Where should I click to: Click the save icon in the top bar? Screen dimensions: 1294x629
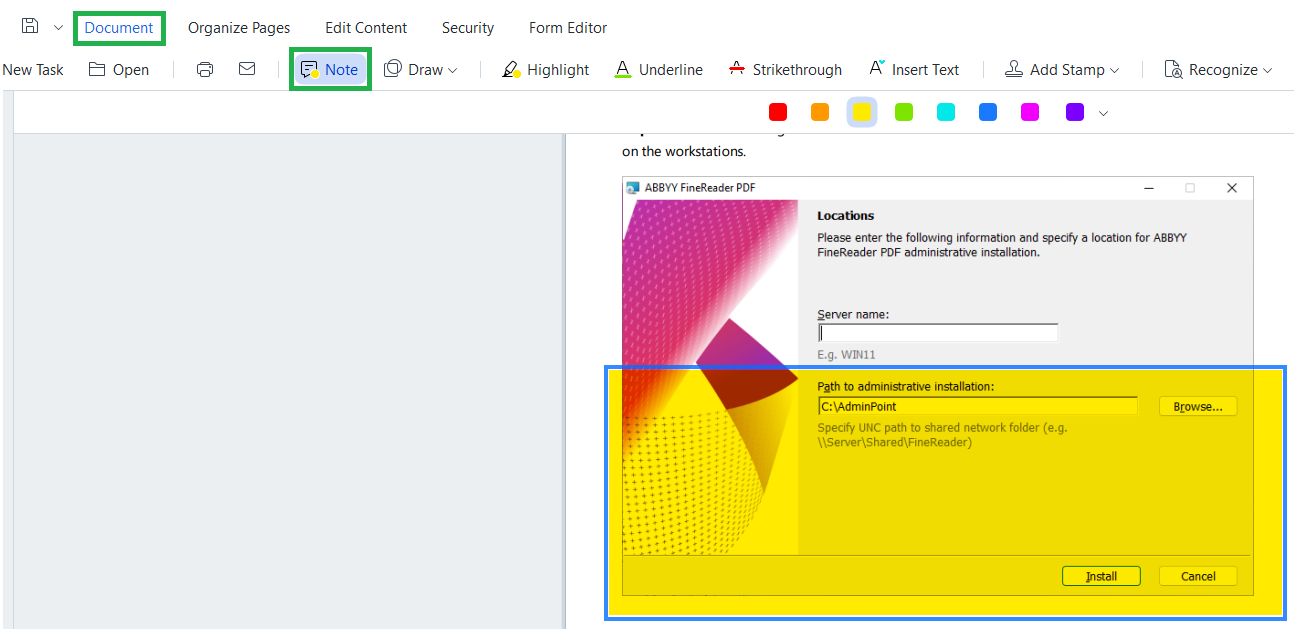30,26
